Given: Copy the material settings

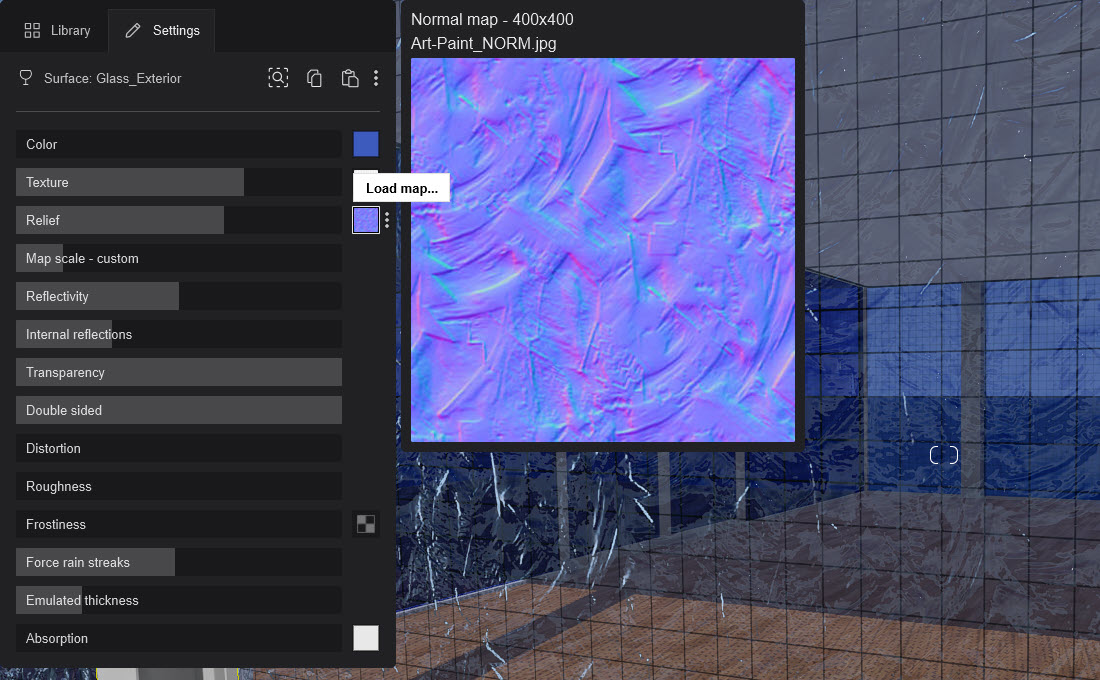Looking at the screenshot, I should point(314,78).
